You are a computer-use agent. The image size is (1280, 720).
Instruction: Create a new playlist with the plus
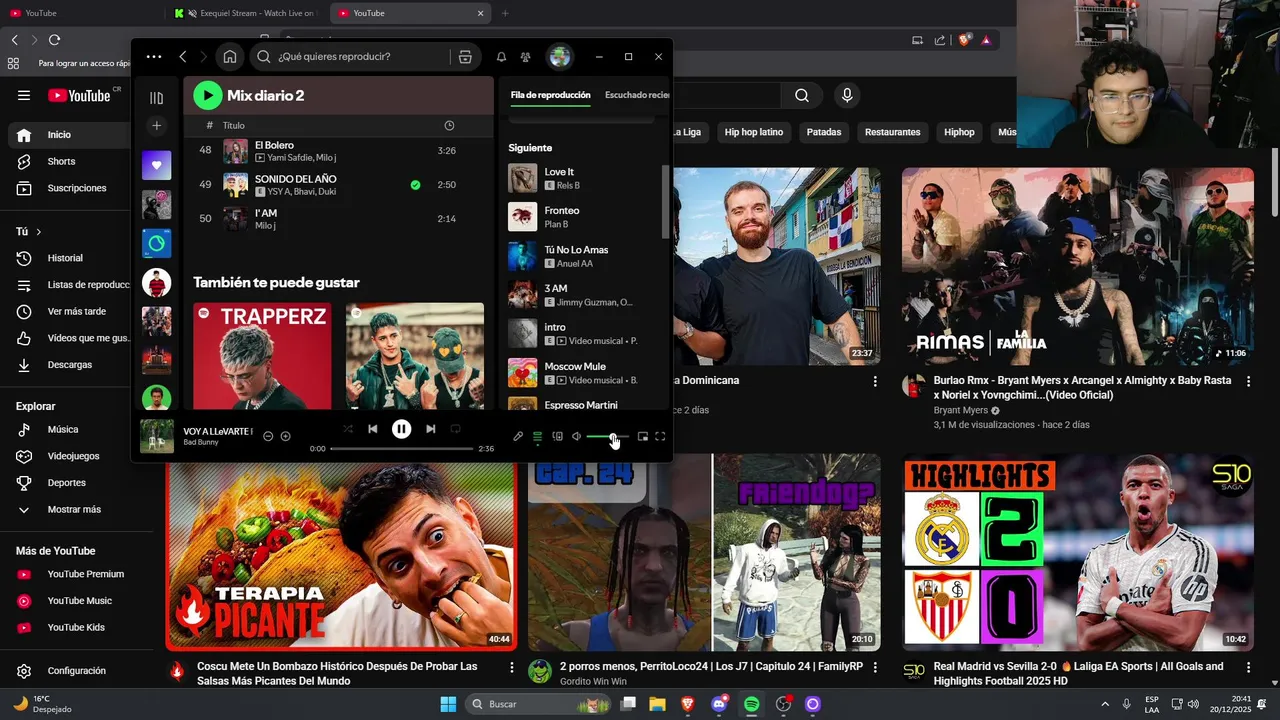156,126
